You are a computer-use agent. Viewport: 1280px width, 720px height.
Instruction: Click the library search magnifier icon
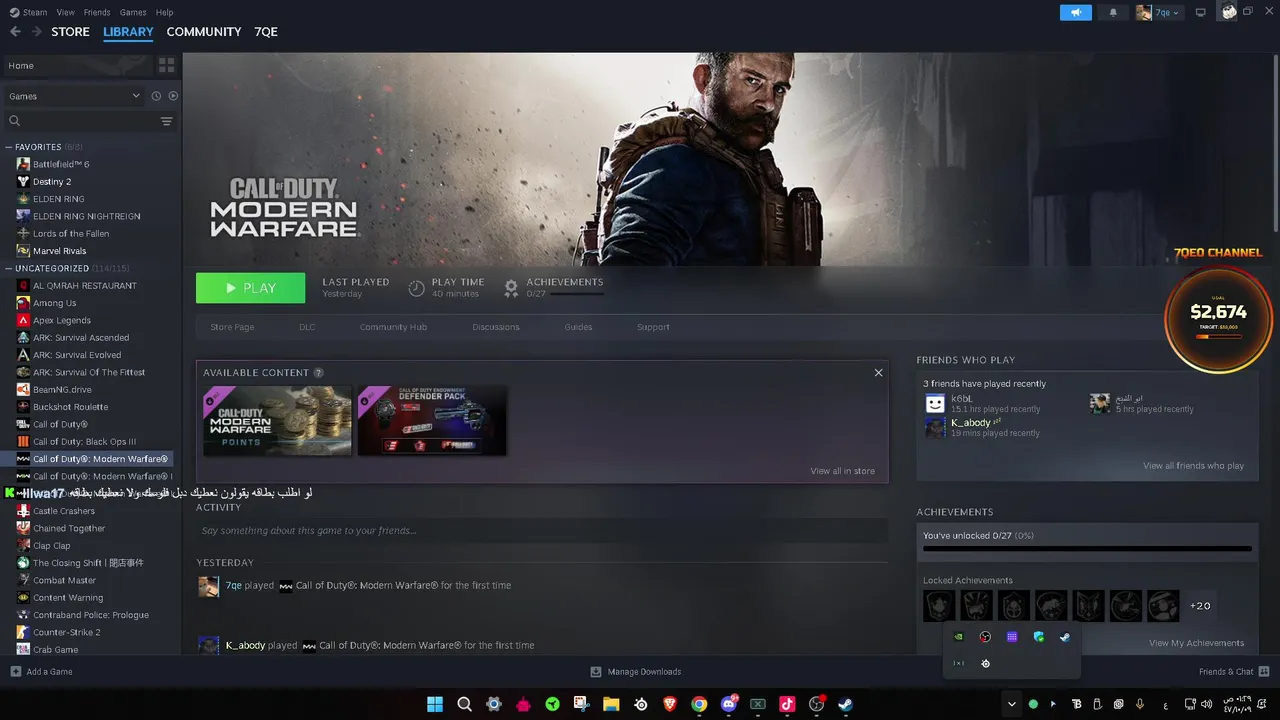tap(15, 121)
